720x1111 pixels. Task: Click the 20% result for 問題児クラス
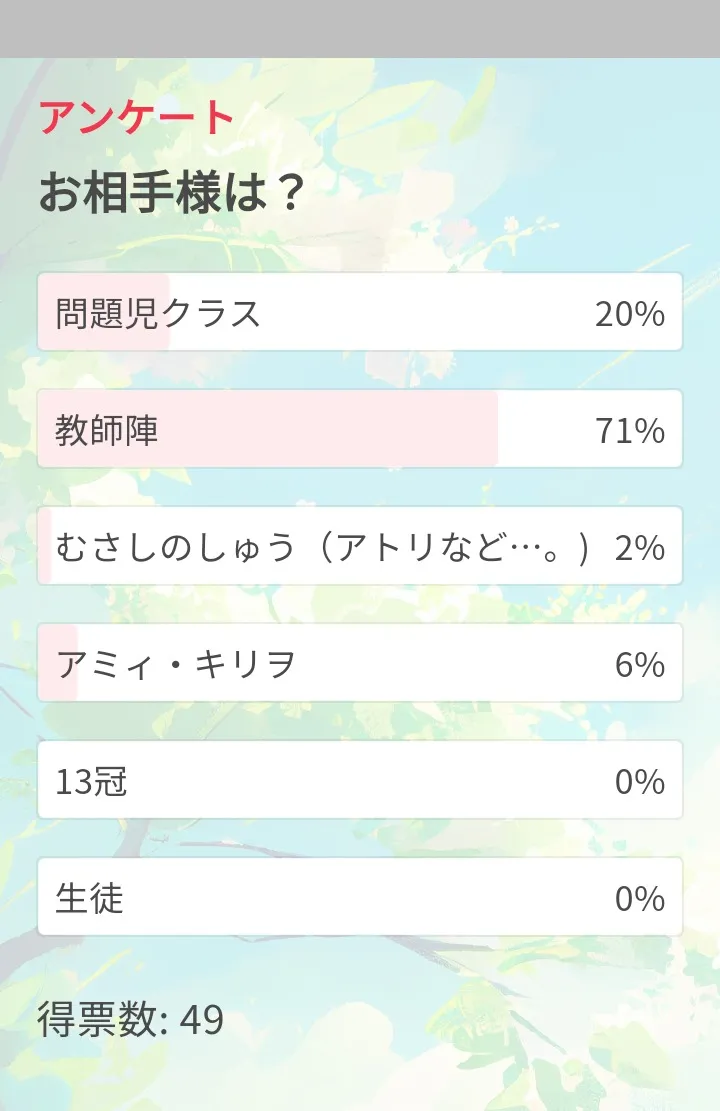[x=630, y=314]
